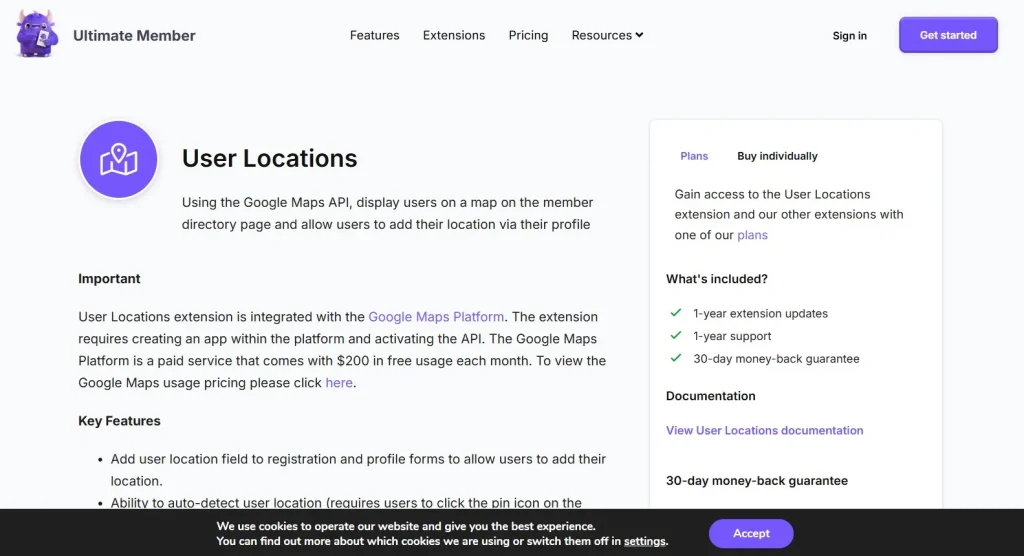The width and height of the screenshot is (1024, 556).
Task: Click the checkmark beside 1-year support
Action: coord(676,336)
